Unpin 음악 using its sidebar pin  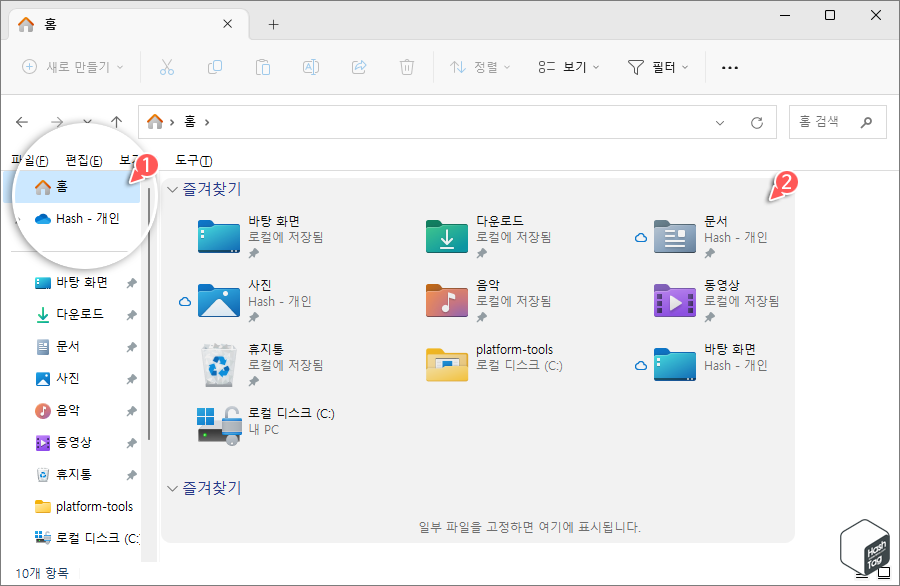[x=131, y=412]
